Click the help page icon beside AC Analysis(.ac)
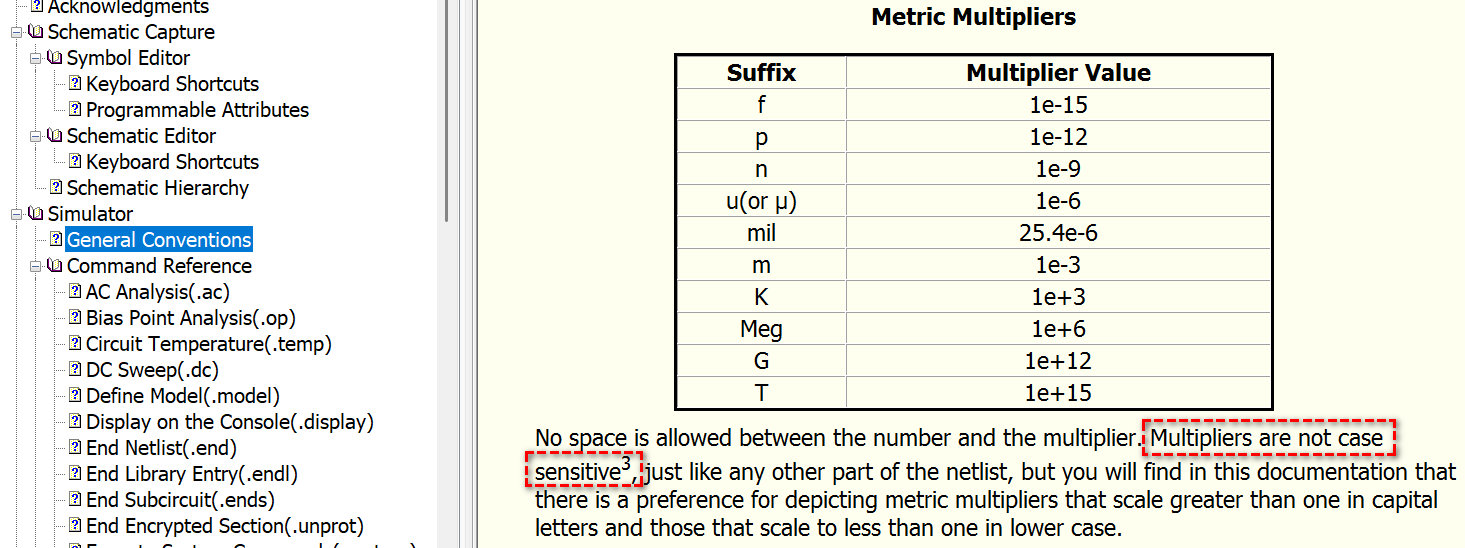The height and width of the screenshot is (548, 1465). tap(75, 292)
